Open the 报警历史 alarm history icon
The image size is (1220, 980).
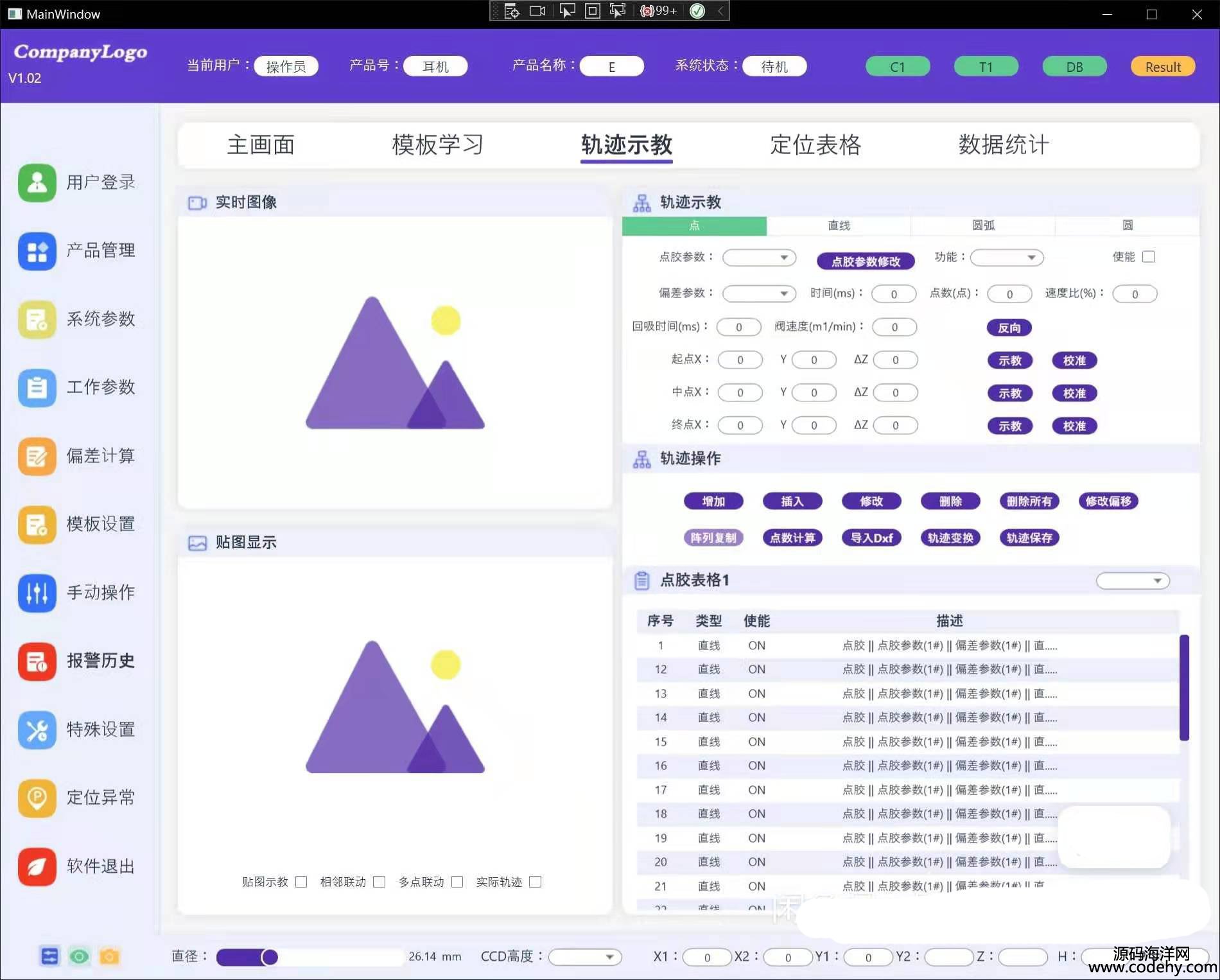pyautogui.click(x=37, y=661)
